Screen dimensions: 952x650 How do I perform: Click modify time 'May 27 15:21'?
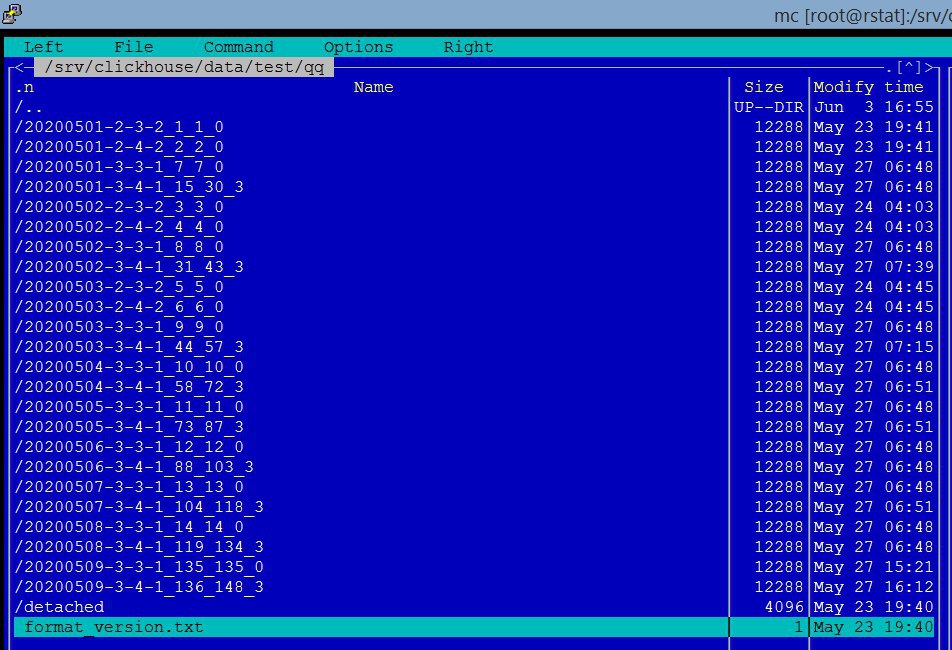coord(873,568)
